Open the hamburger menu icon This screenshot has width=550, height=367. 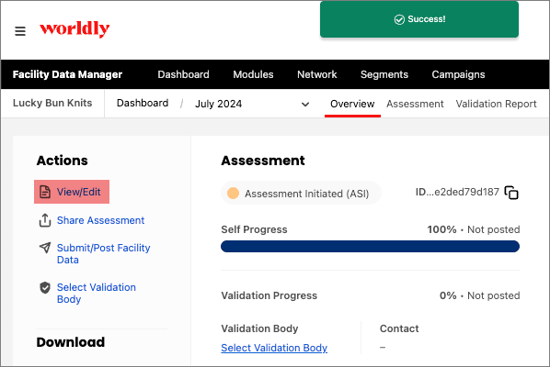tap(20, 31)
